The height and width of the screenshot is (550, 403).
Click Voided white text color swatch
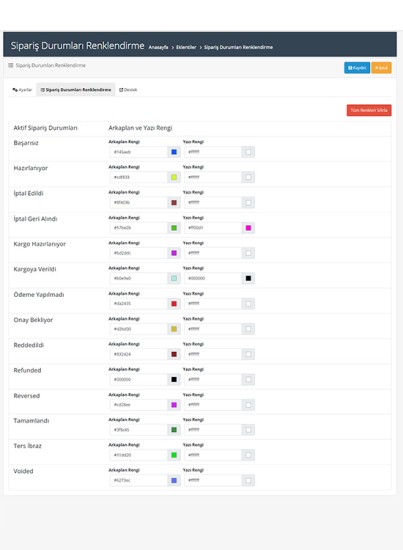248,480
